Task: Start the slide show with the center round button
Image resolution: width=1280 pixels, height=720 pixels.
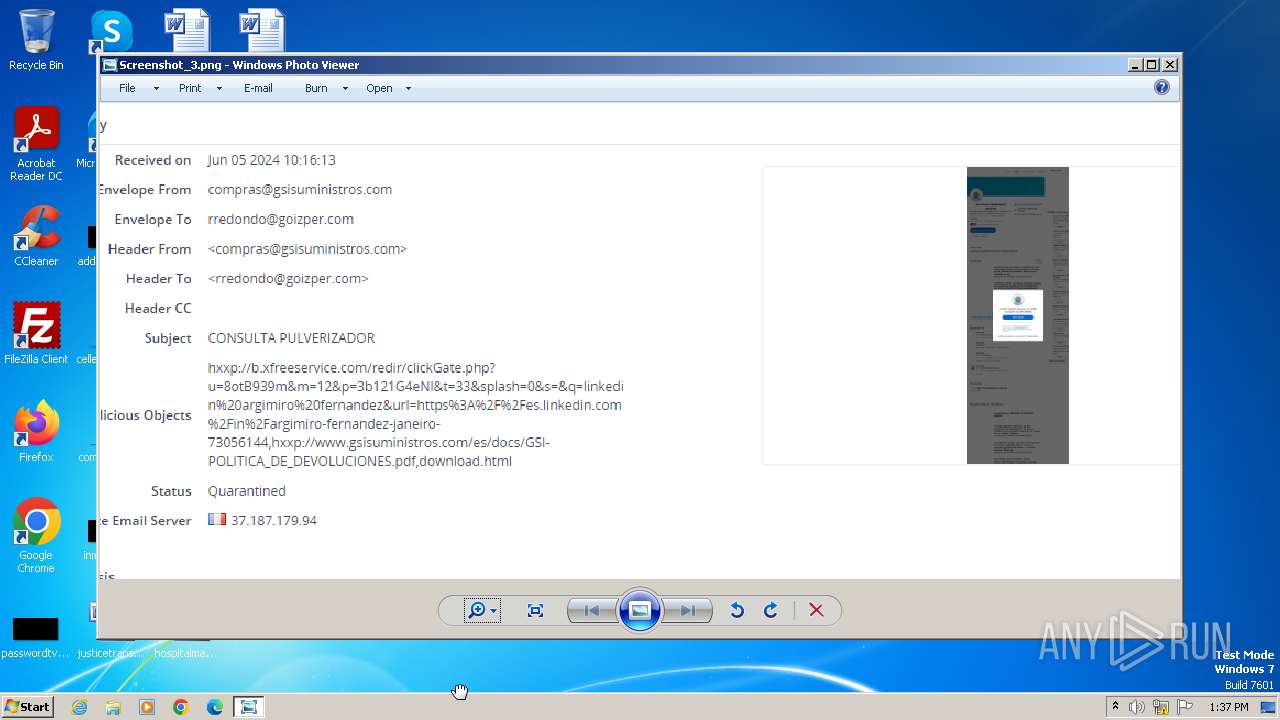Action: point(640,610)
